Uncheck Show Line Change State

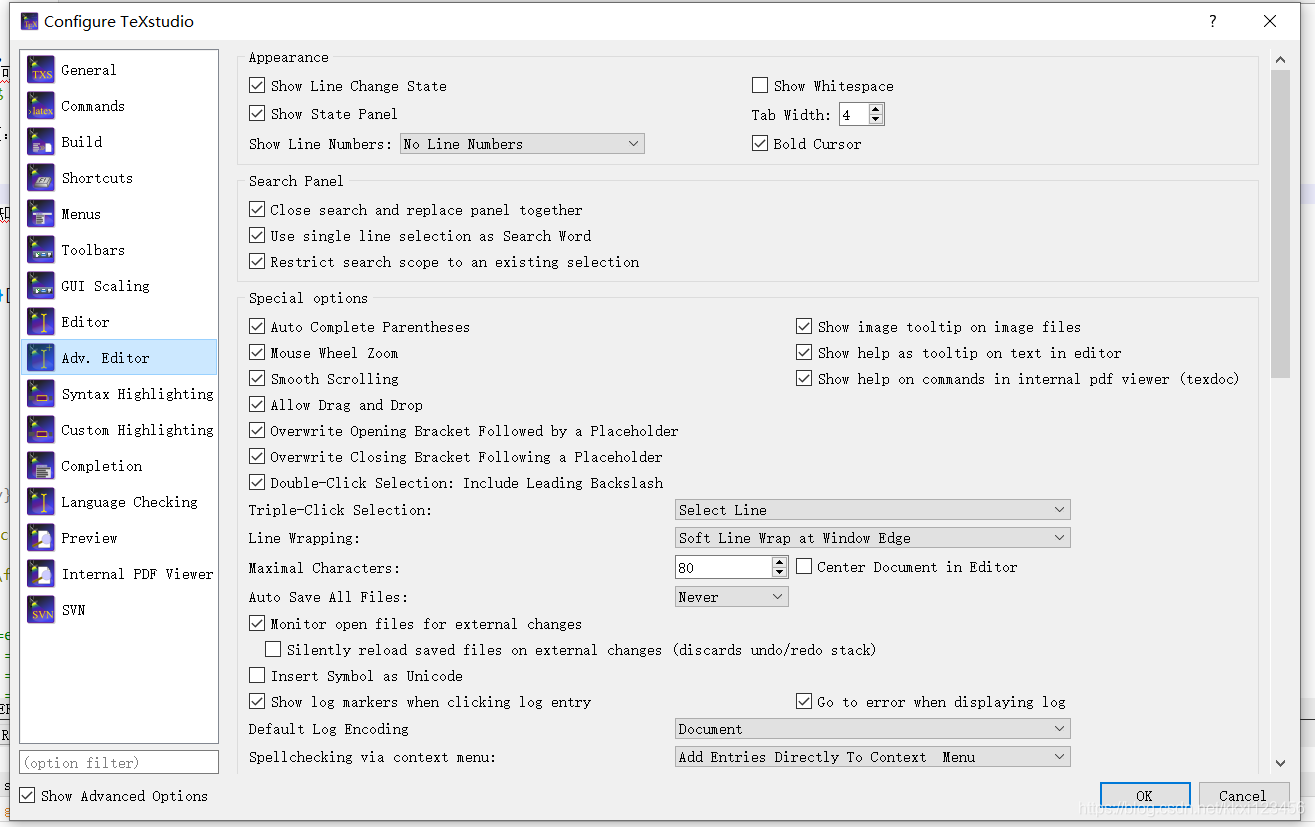click(257, 86)
